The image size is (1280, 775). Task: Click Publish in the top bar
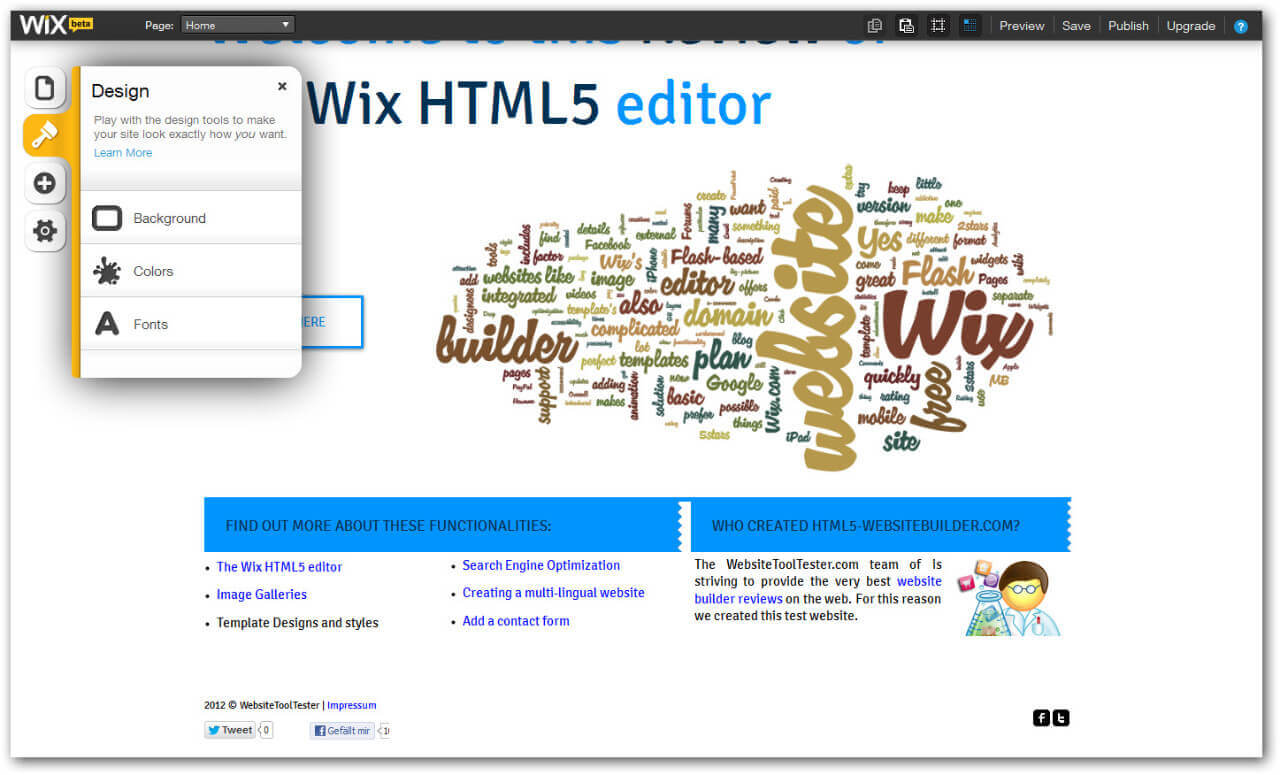click(1128, 26)
